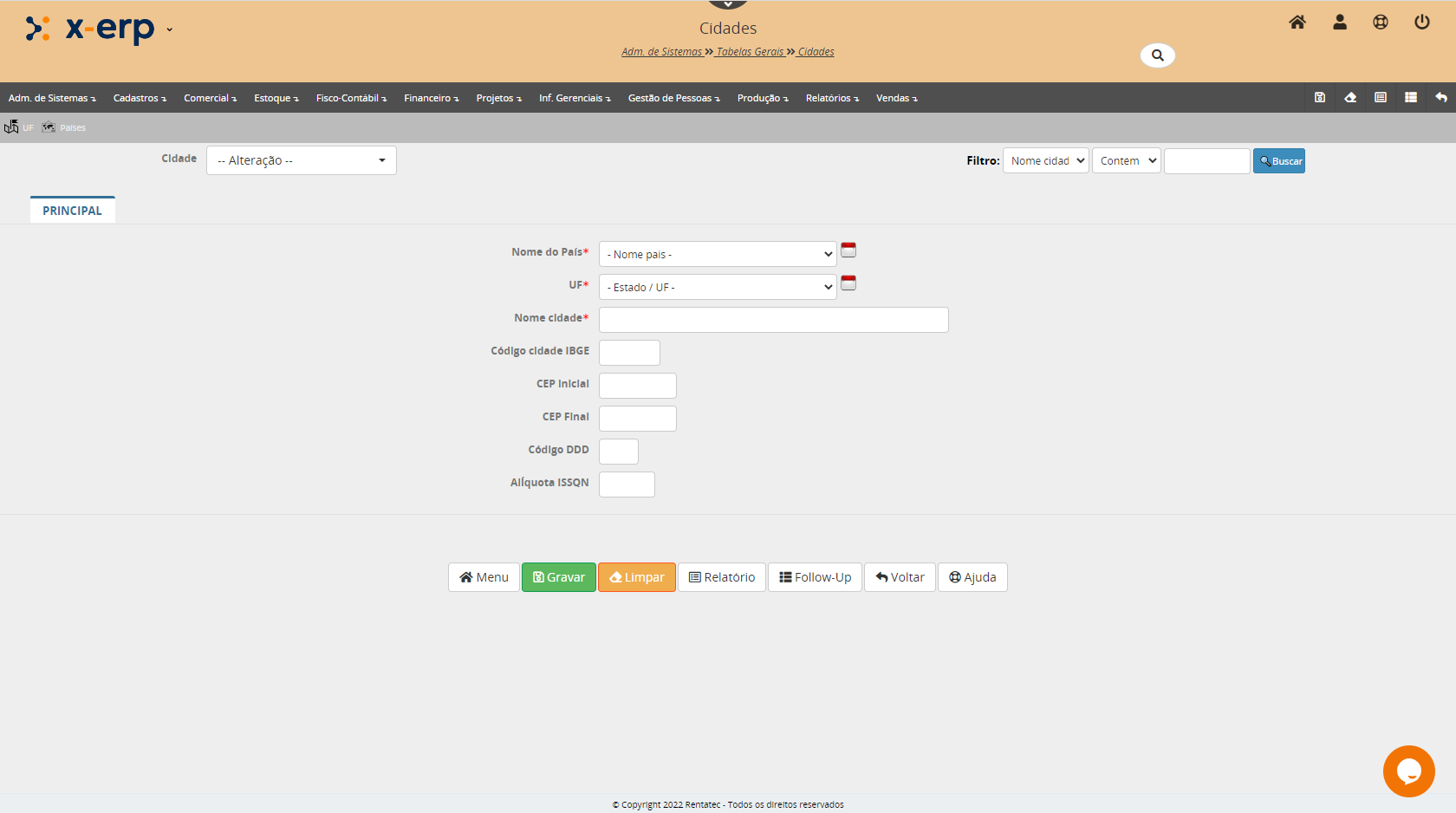The image size is (1456, 813).
Task: Click the power logout icon
Action: click(x=1421, y=23)
